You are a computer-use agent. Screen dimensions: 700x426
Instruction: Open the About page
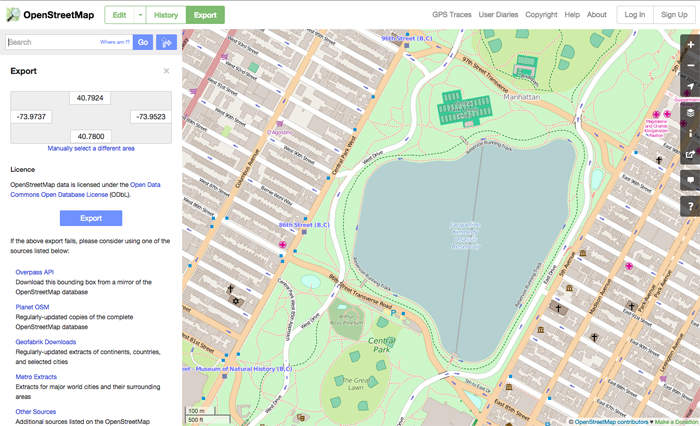pyautogui.click(x=596, y=15)
